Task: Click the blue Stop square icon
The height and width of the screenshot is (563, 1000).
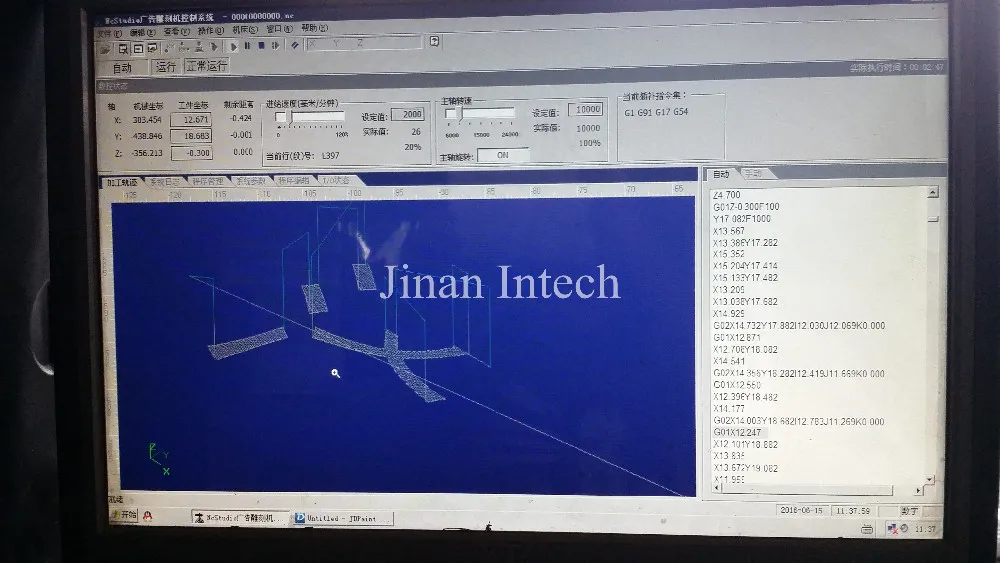Action: 261,46
